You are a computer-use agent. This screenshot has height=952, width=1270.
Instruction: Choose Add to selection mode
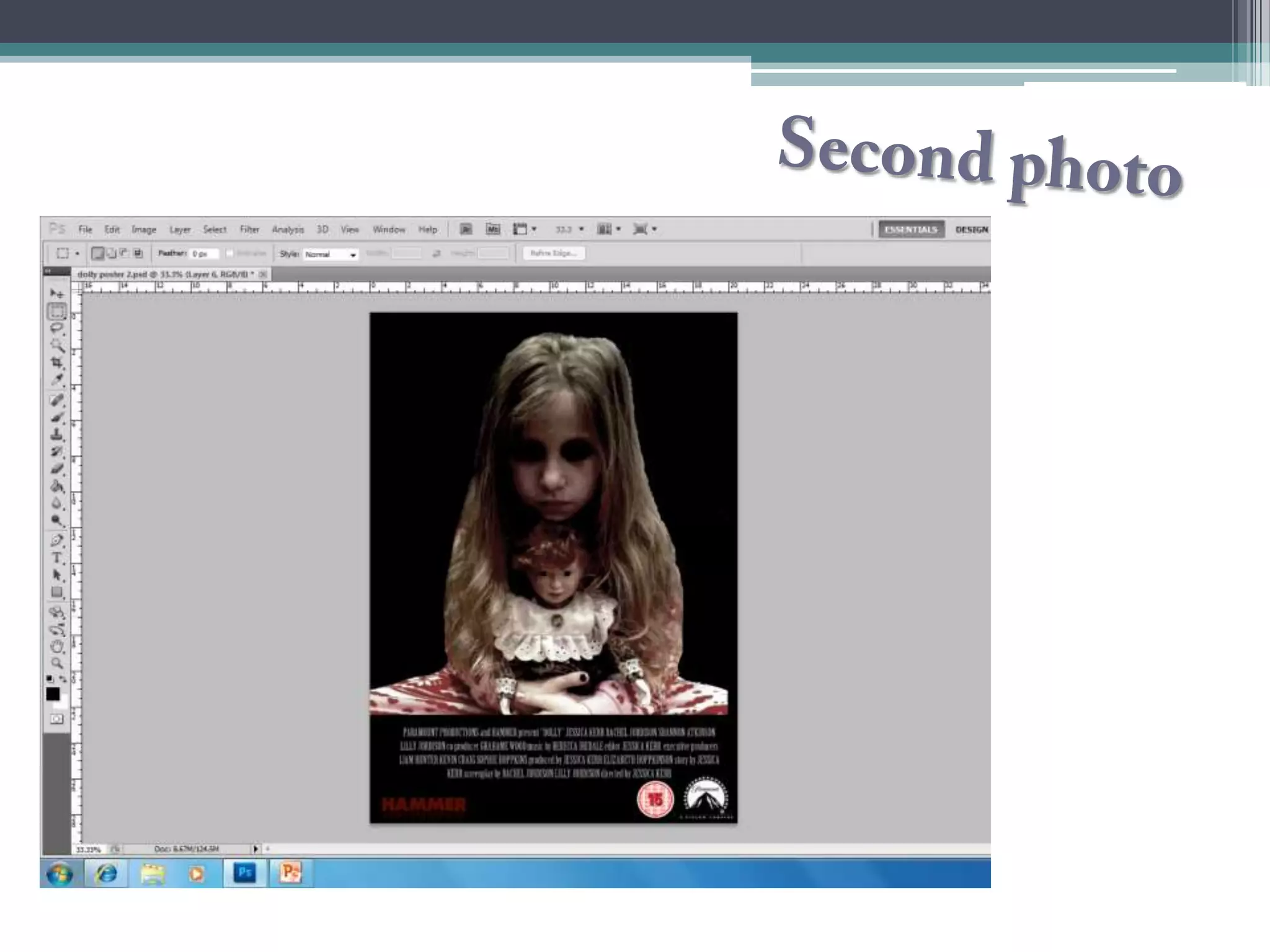click(111, 253)
